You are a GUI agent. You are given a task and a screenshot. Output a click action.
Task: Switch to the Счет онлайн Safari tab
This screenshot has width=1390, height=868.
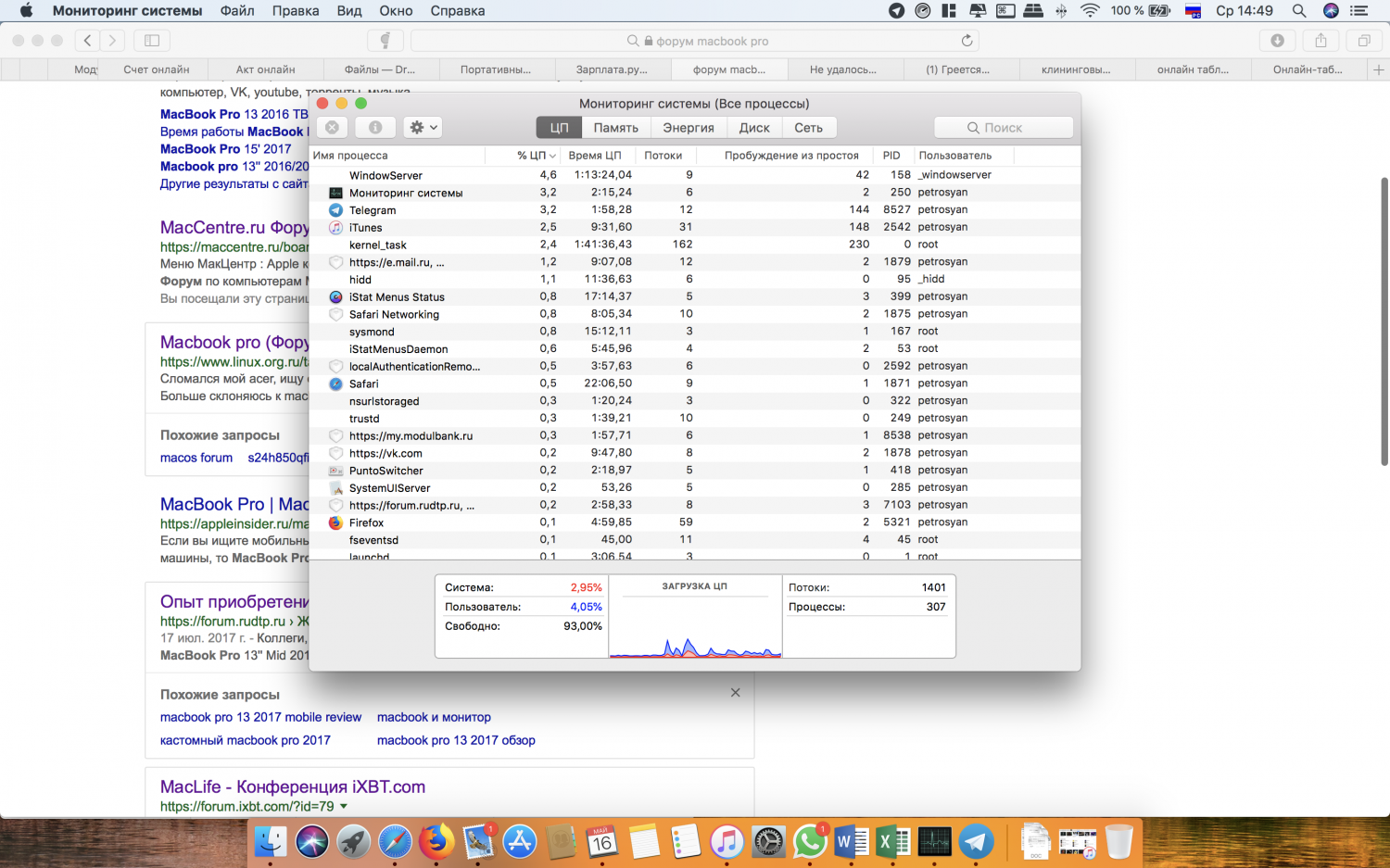156,69
